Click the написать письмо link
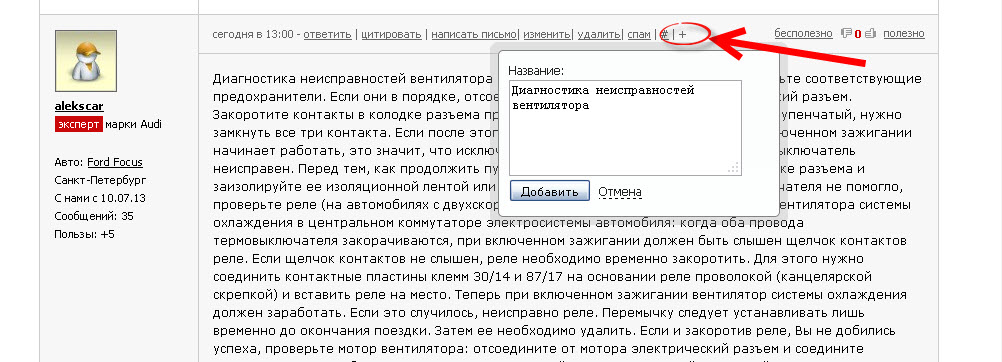Viewport: 1002px width, 362px height. (x=474, y=35)
